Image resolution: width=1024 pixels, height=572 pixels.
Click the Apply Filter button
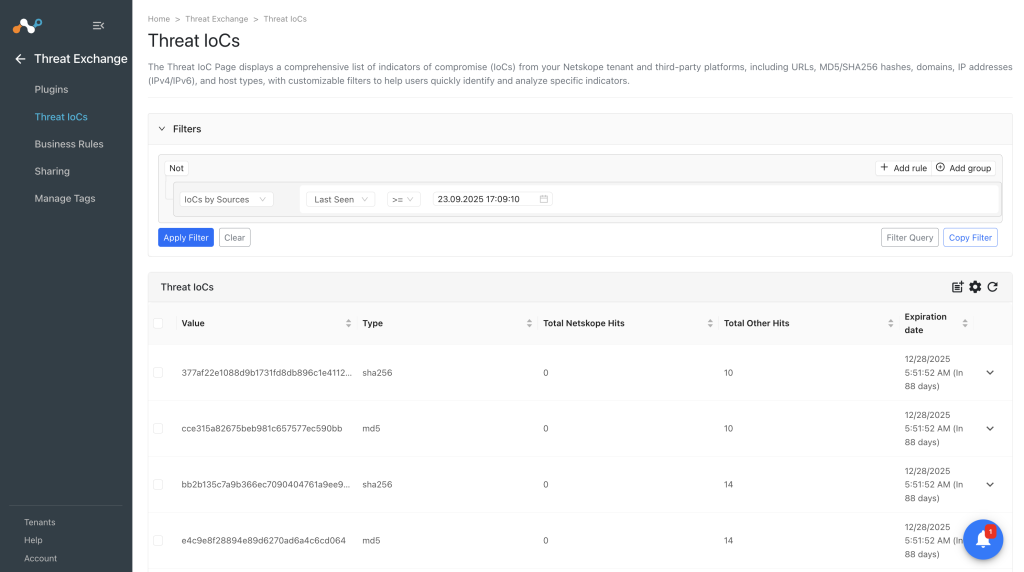185,238
